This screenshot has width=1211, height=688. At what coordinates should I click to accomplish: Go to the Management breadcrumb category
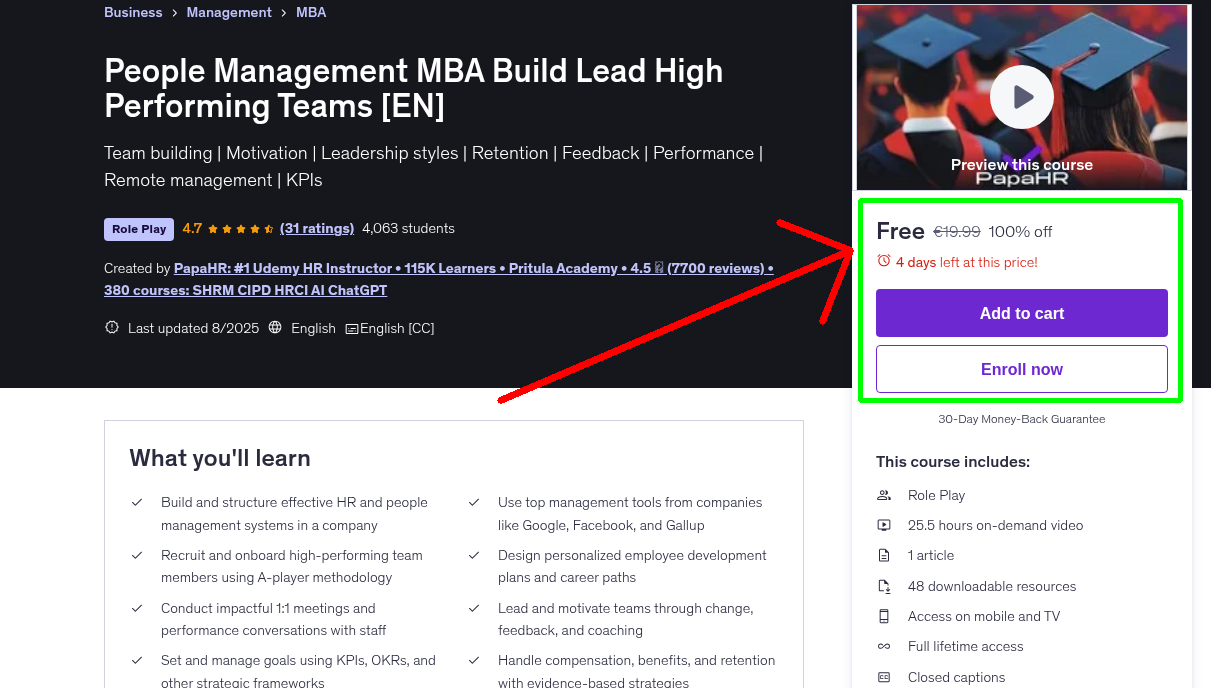point(228,12)
